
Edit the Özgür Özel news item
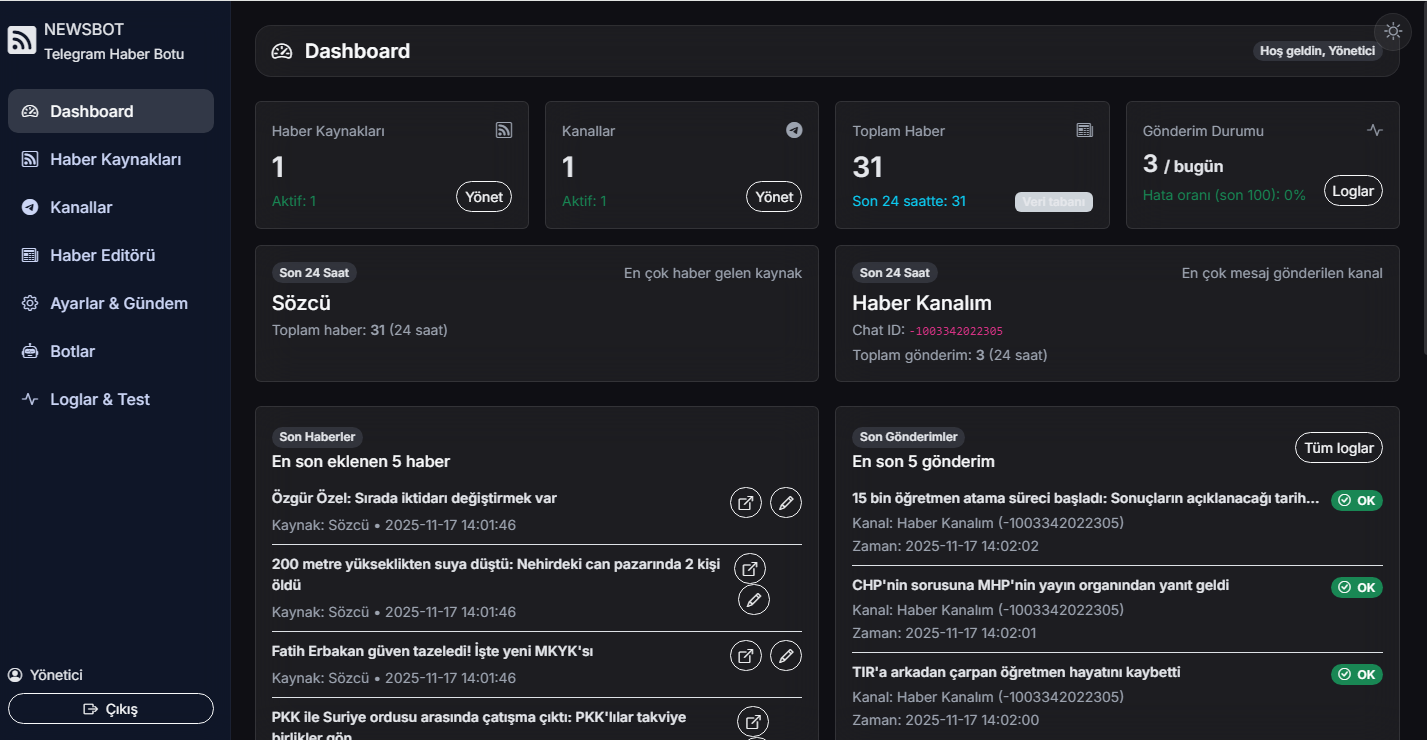coord(786,503)
